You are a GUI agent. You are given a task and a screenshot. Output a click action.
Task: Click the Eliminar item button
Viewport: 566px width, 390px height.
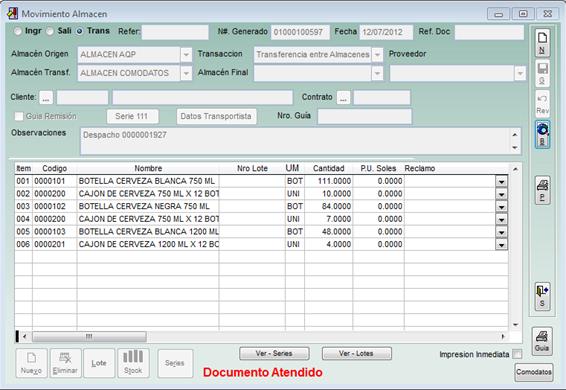pyautogui.click(x=65, y=363)
